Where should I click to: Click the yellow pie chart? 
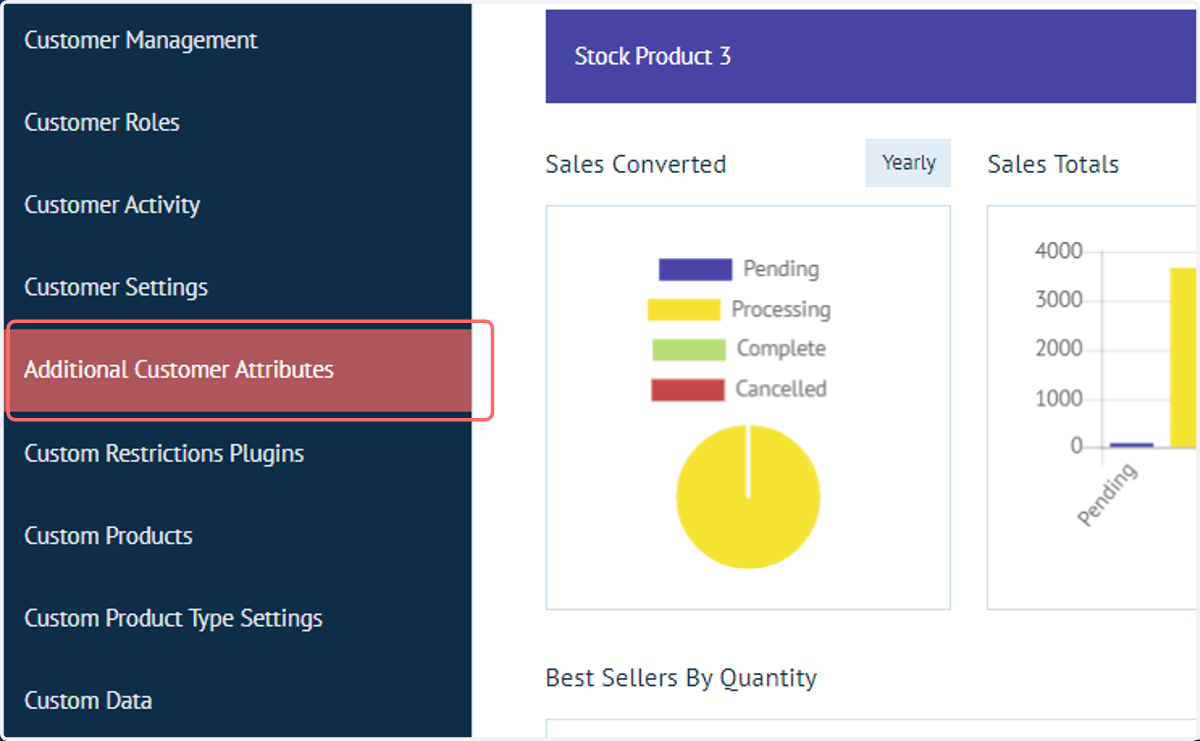point(748,497)
